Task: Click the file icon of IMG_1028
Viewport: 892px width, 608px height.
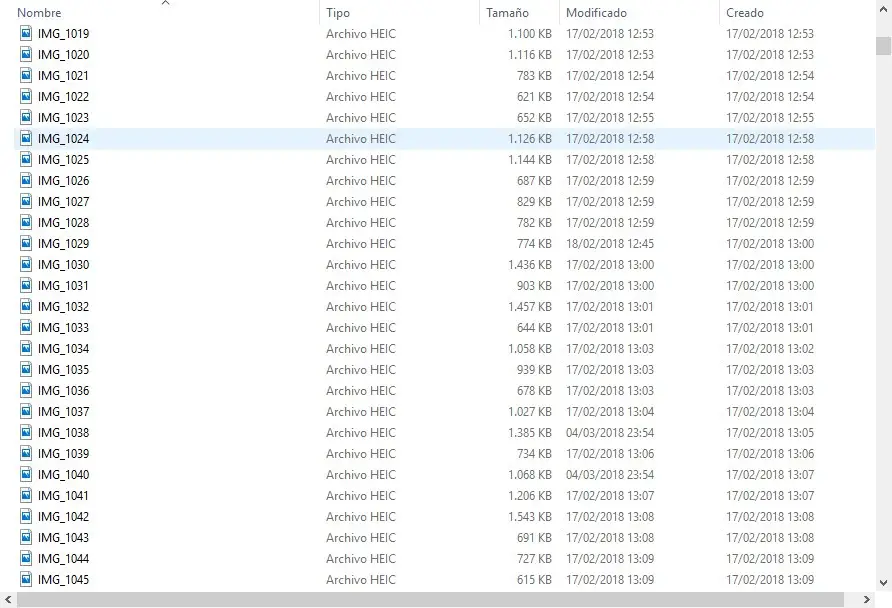Action: tap(26, 222)
